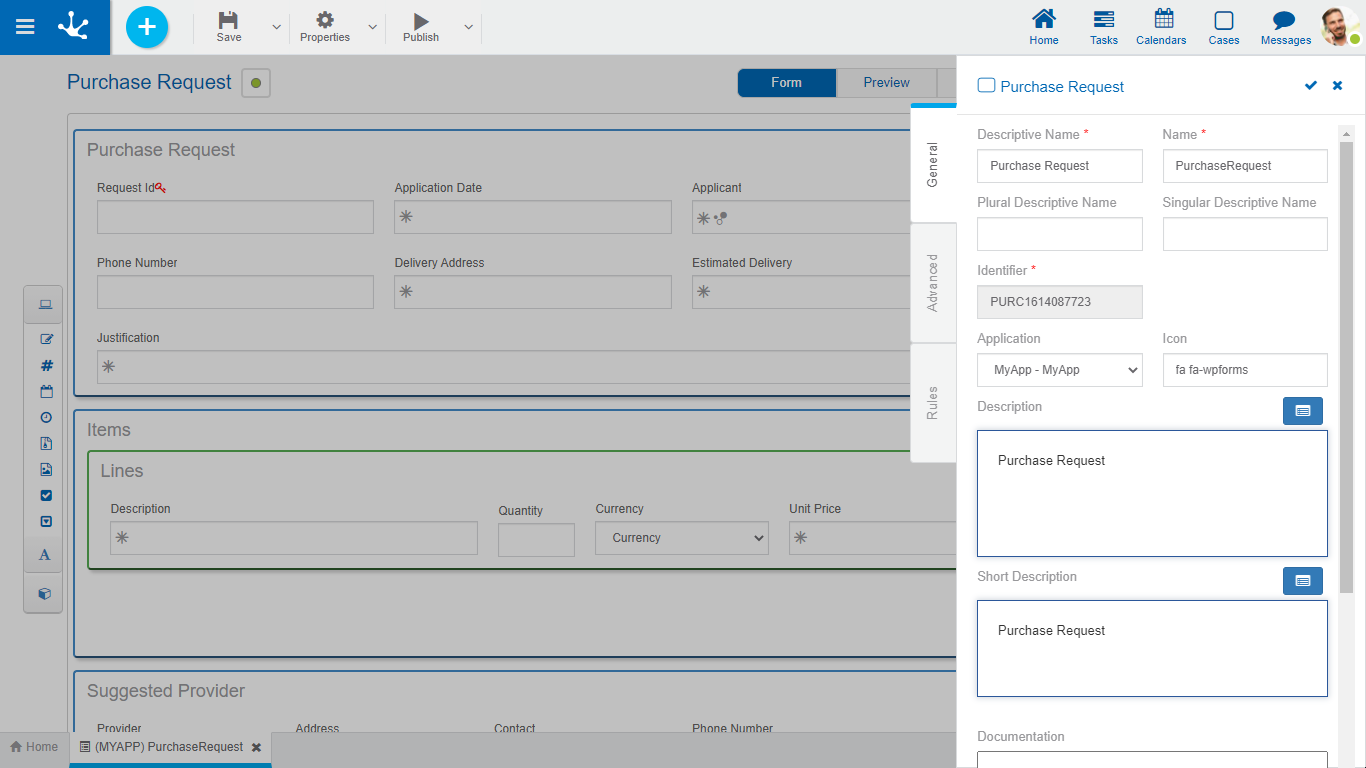Click the Deyel network logo icon
This screenshot has height=768, width=1366.
coord(73,26)
